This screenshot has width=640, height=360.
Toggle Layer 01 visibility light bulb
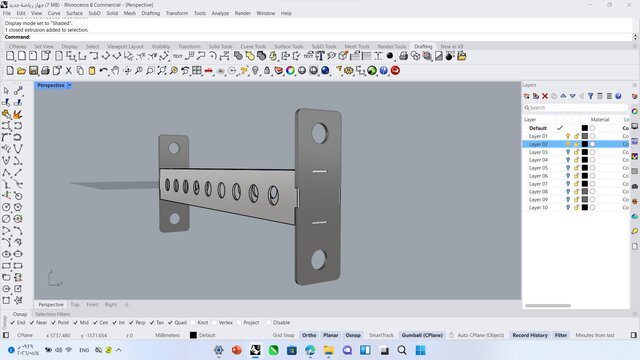(x=568, y=136)
